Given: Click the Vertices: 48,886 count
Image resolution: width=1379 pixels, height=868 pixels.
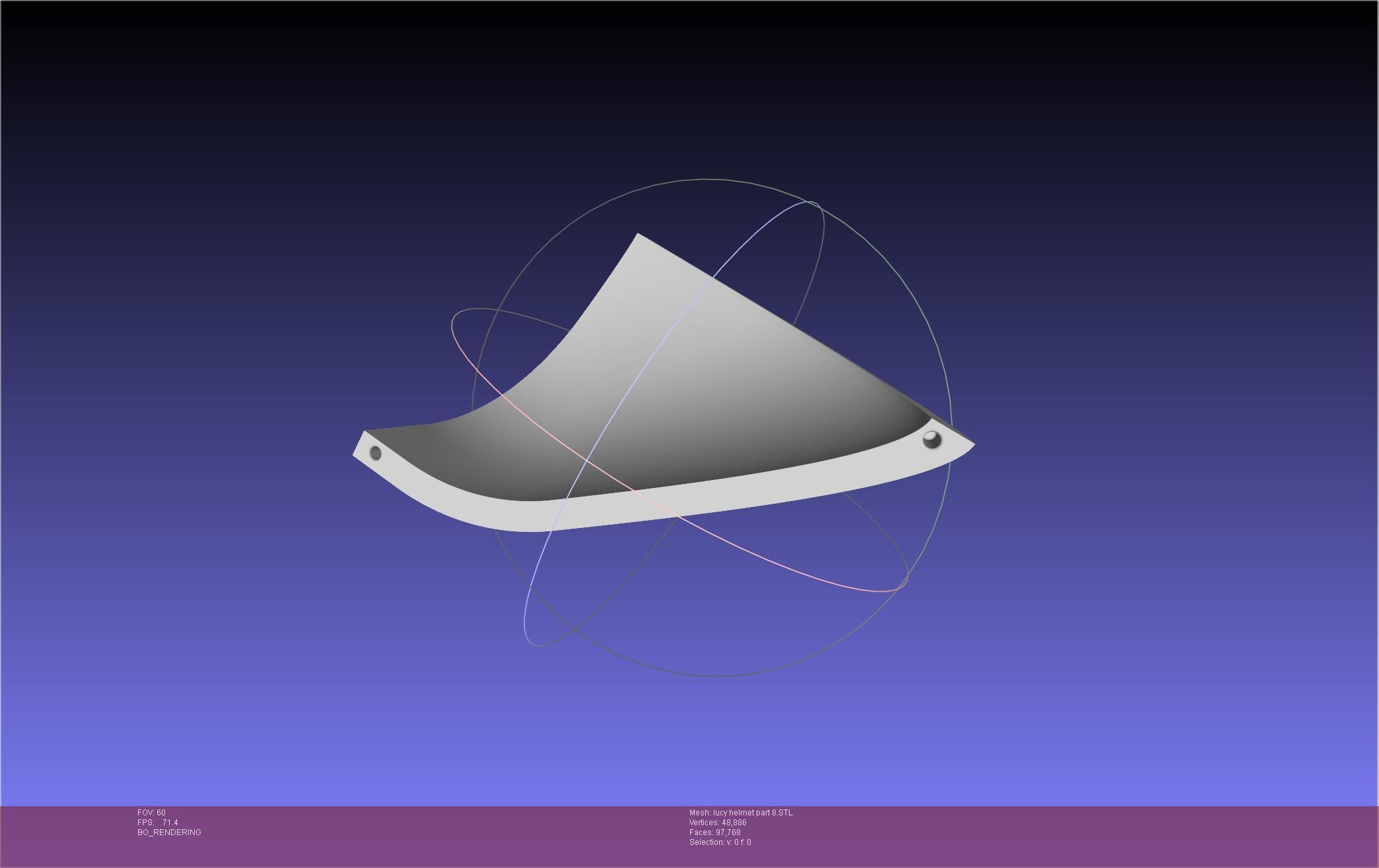Looking at the screenshot, I should (718, 823).
